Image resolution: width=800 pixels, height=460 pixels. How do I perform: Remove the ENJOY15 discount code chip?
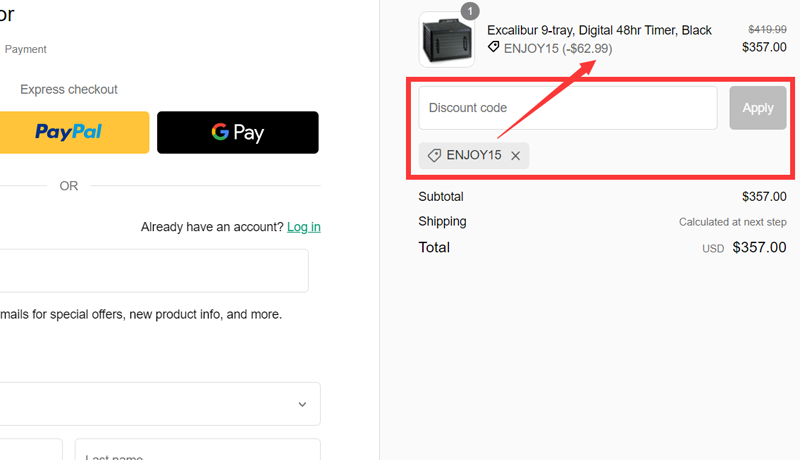point(516,156)
